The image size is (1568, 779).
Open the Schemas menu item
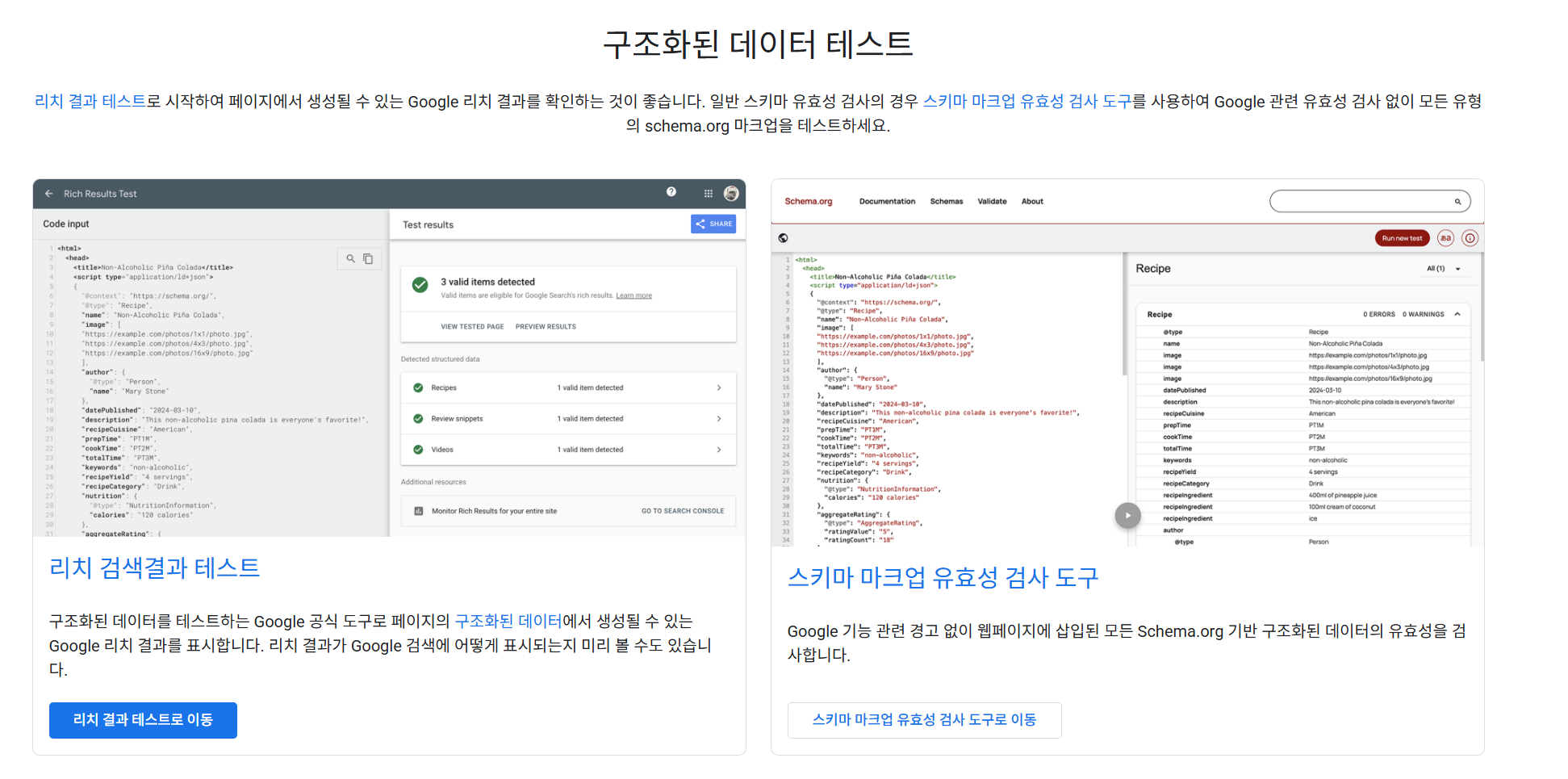[x=947, y=202]
